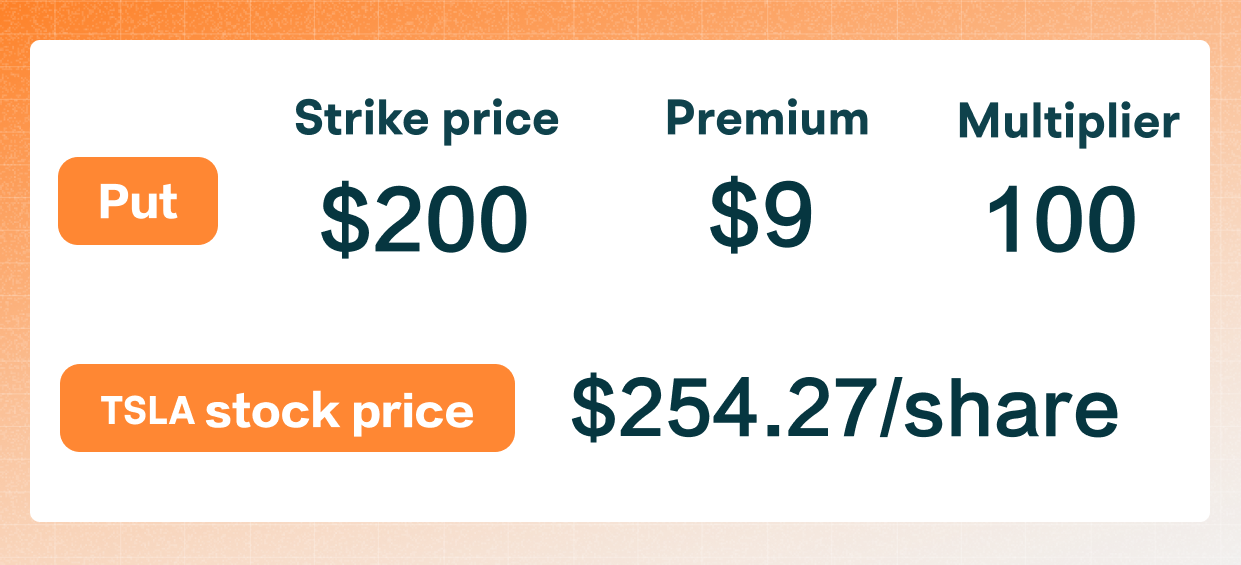Click the 100 multiplier value

pyautogui.click(x=1061, y=220)
